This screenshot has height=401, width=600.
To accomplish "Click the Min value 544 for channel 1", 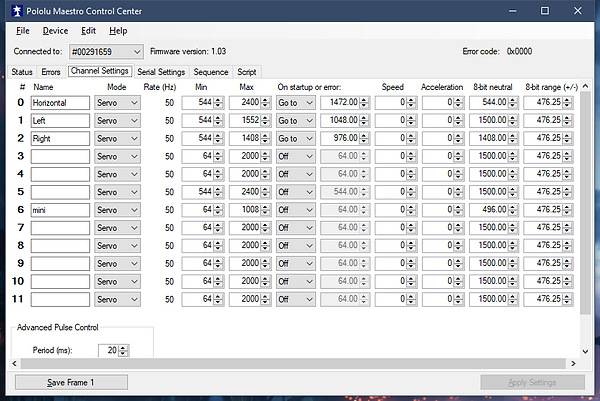I will [205, 120].
